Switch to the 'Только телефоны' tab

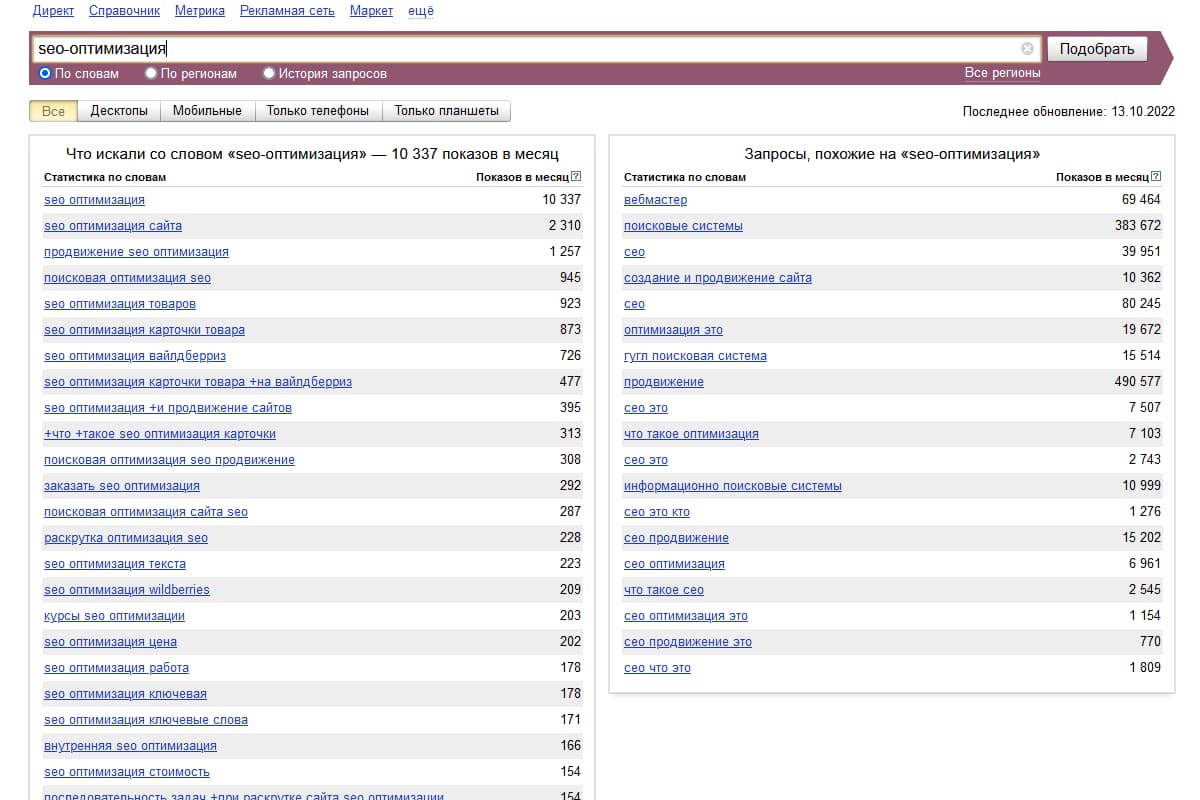click(318, 111)
